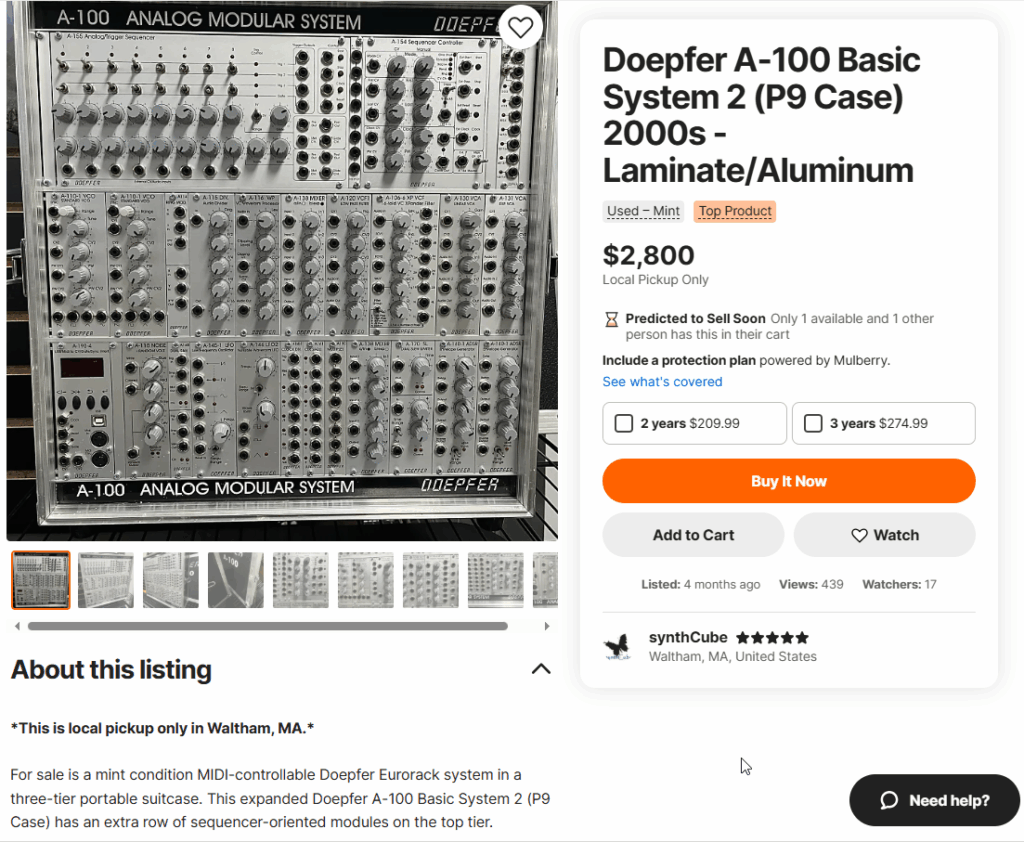This screenshot has height=842, width=1024.
Task: Enable the 2 years protection plan
Action: coord(624,423)
